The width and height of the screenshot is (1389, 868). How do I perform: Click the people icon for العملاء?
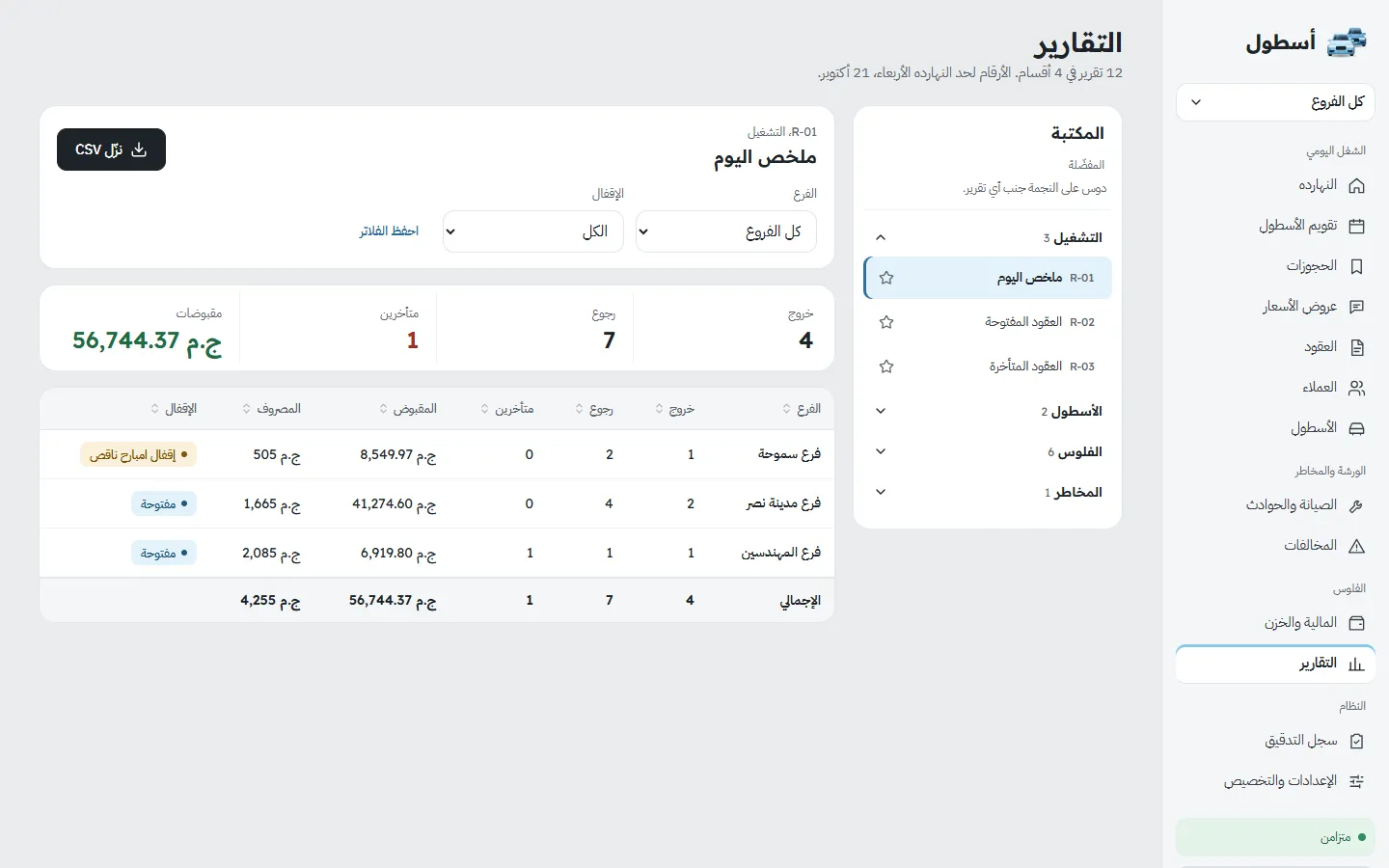click(x=1356, y=388)
